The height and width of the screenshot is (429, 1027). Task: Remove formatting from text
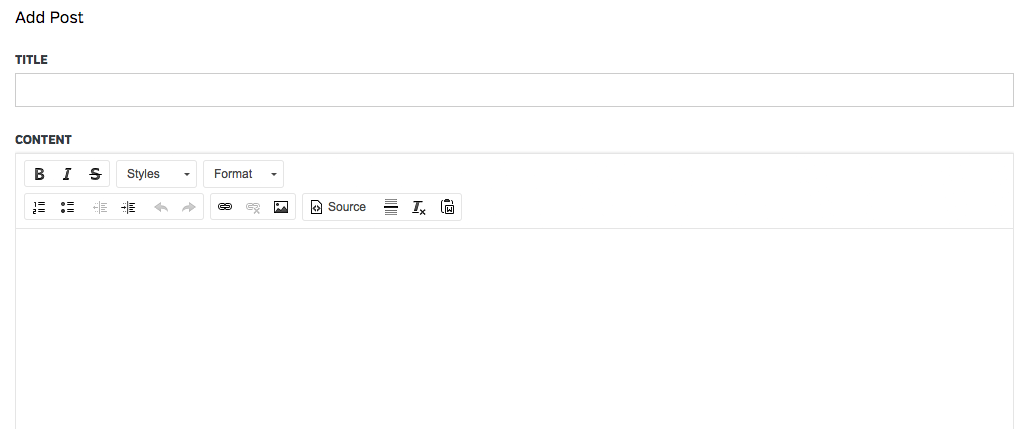pyautogui.click(x=419, y=207)
